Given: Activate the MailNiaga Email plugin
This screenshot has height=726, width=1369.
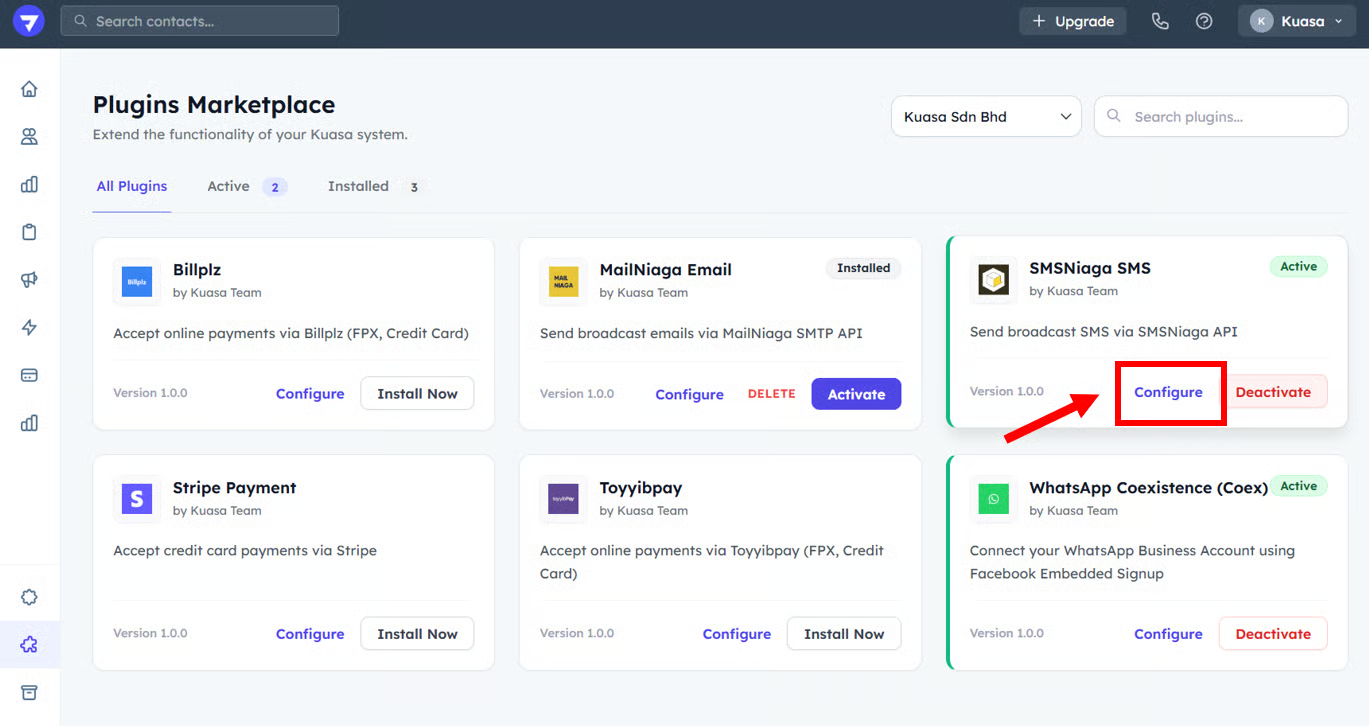Looking at the screenshot, I should [855, 394].
